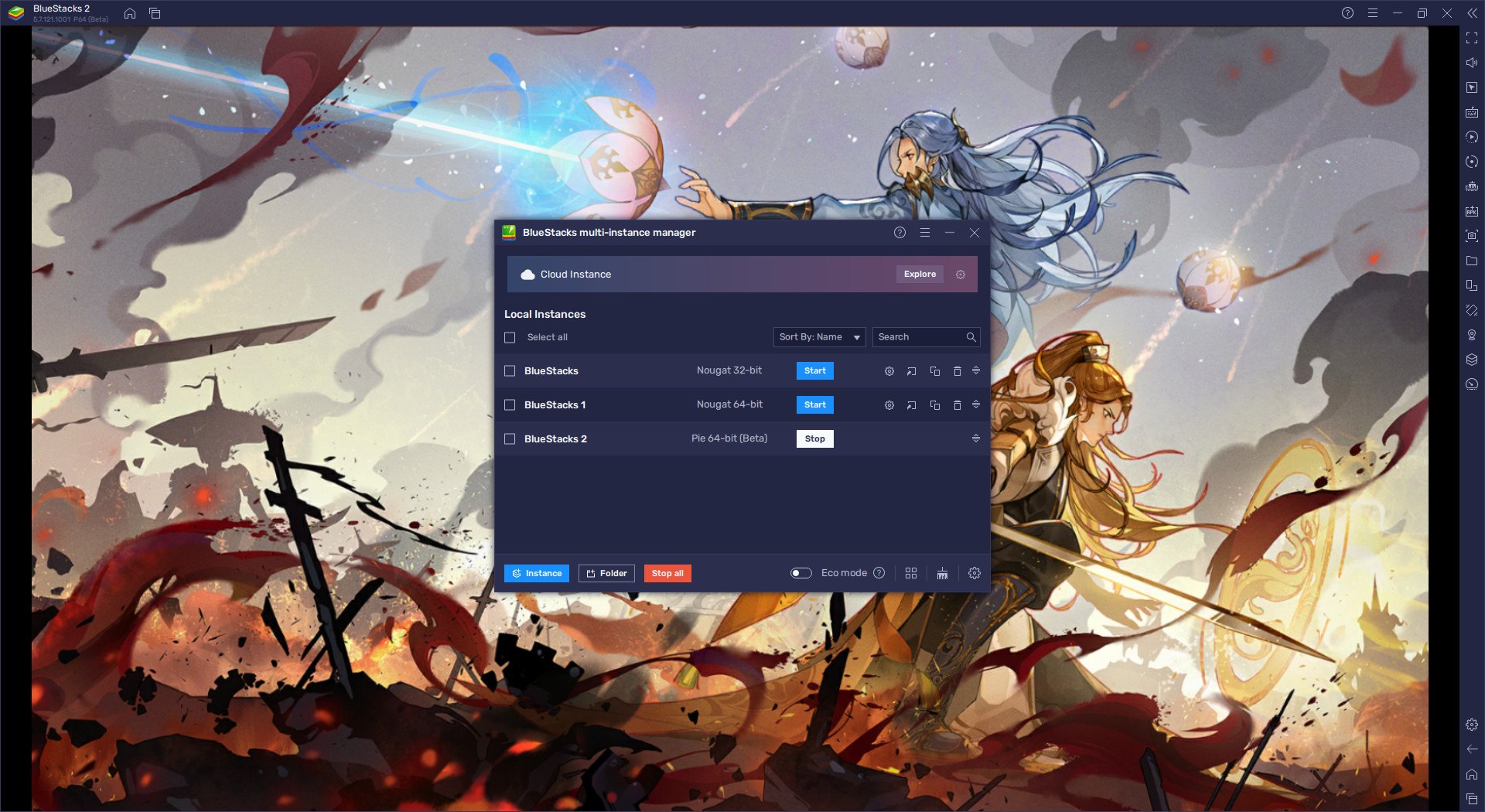Screen dimensions: 1485x812
Task: Toggle full screen in right sidebar
Action: click(x=1472, y=38)
